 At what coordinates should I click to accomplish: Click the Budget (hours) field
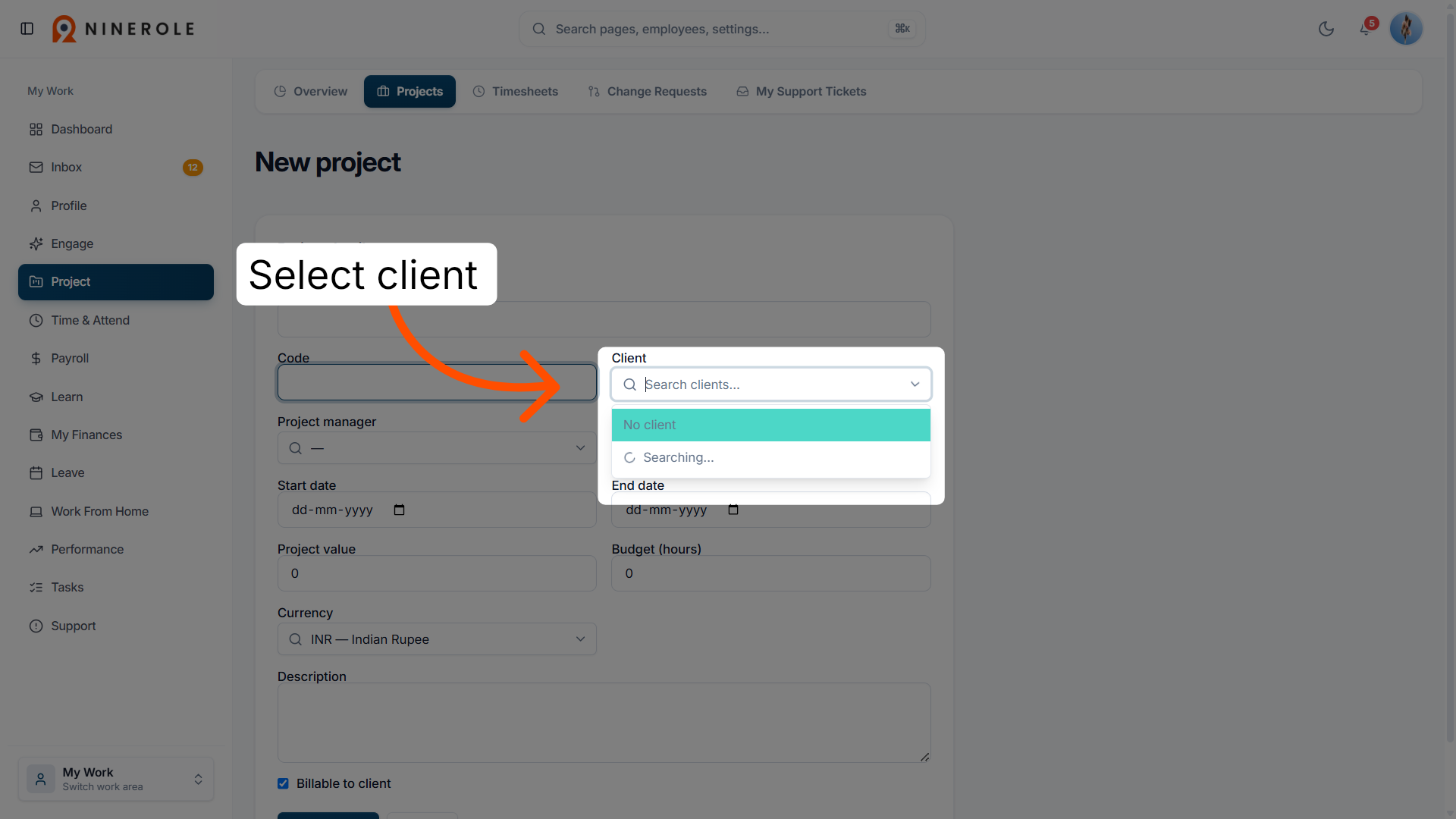pyautogui.click(x=771, y=573)
